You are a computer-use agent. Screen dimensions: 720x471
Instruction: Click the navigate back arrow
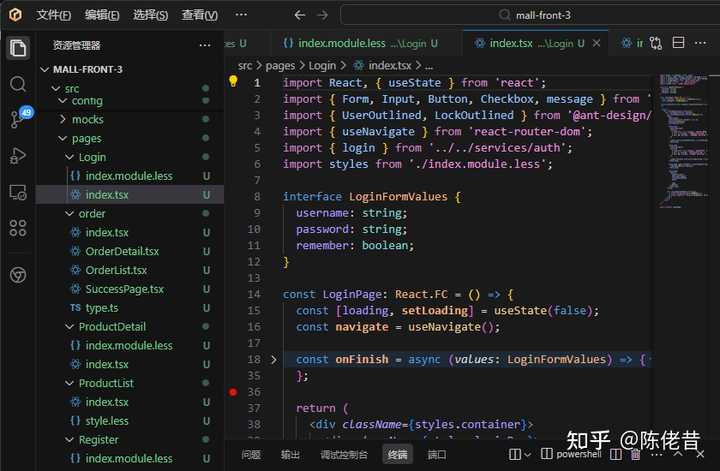[299, 15]
